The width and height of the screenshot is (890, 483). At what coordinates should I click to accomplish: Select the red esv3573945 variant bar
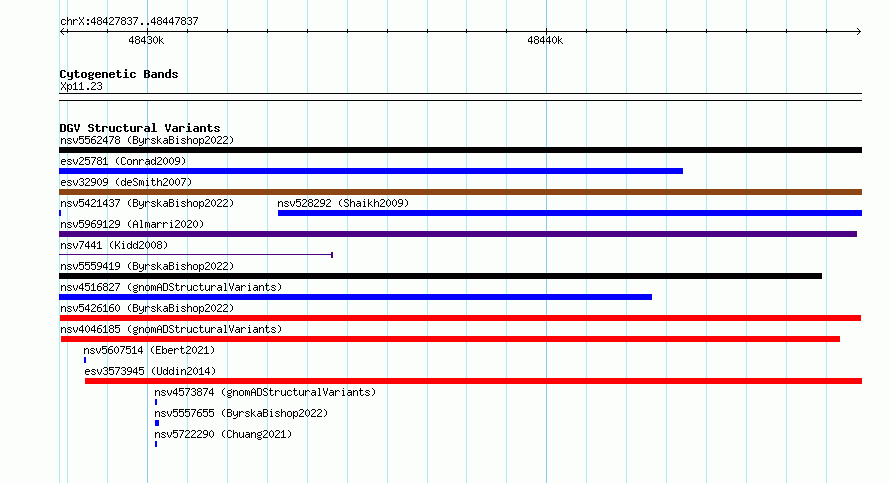point(473,381)
